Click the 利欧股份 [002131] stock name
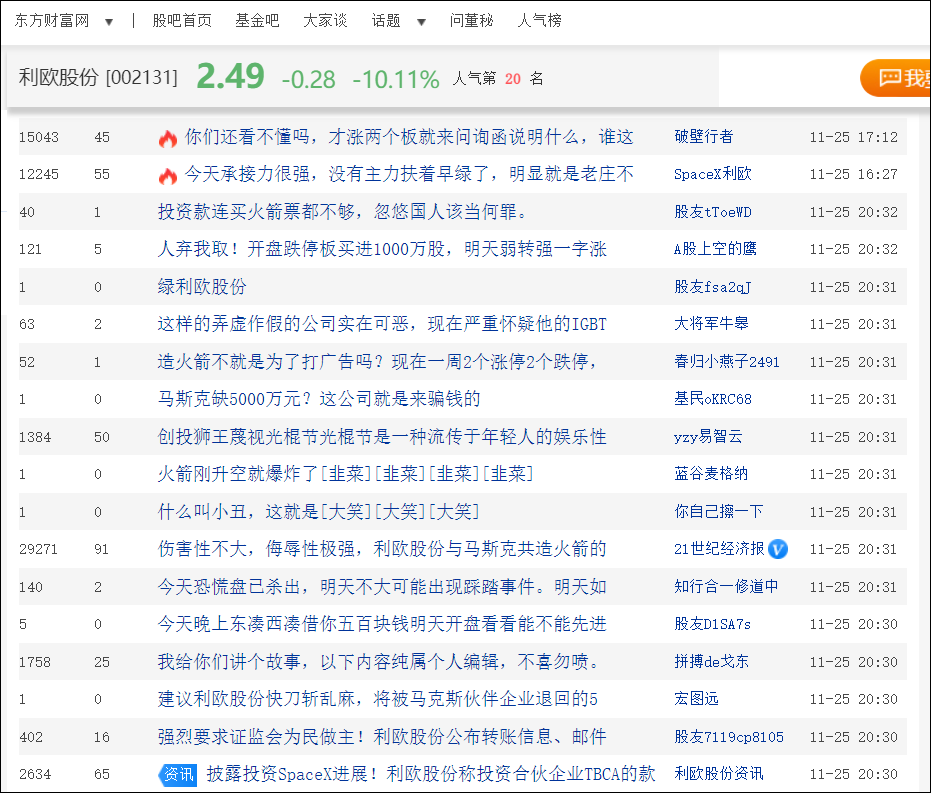 click(98, 77)
